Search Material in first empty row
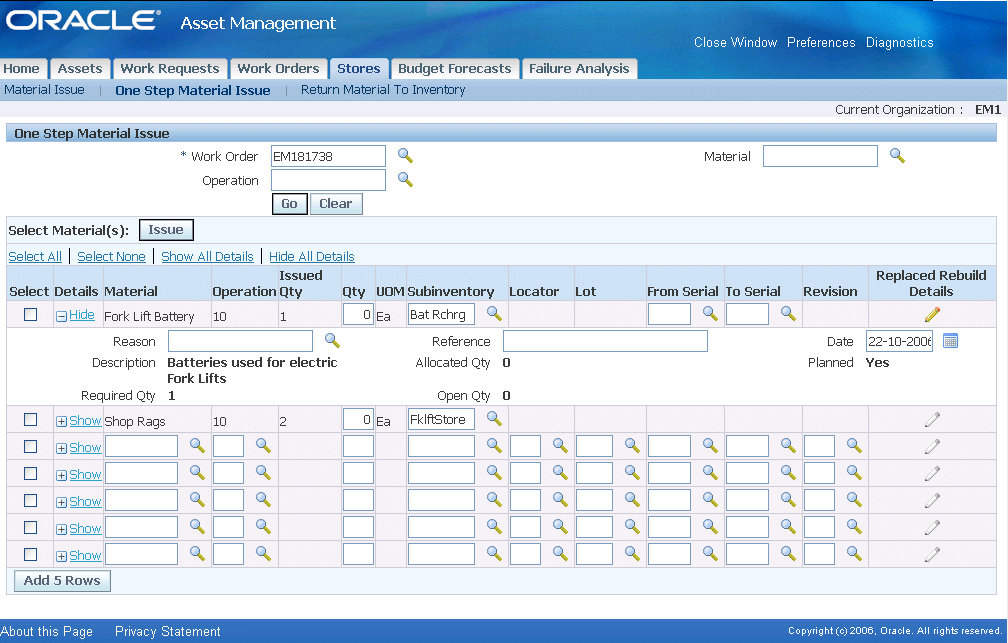 coord(197,446)
